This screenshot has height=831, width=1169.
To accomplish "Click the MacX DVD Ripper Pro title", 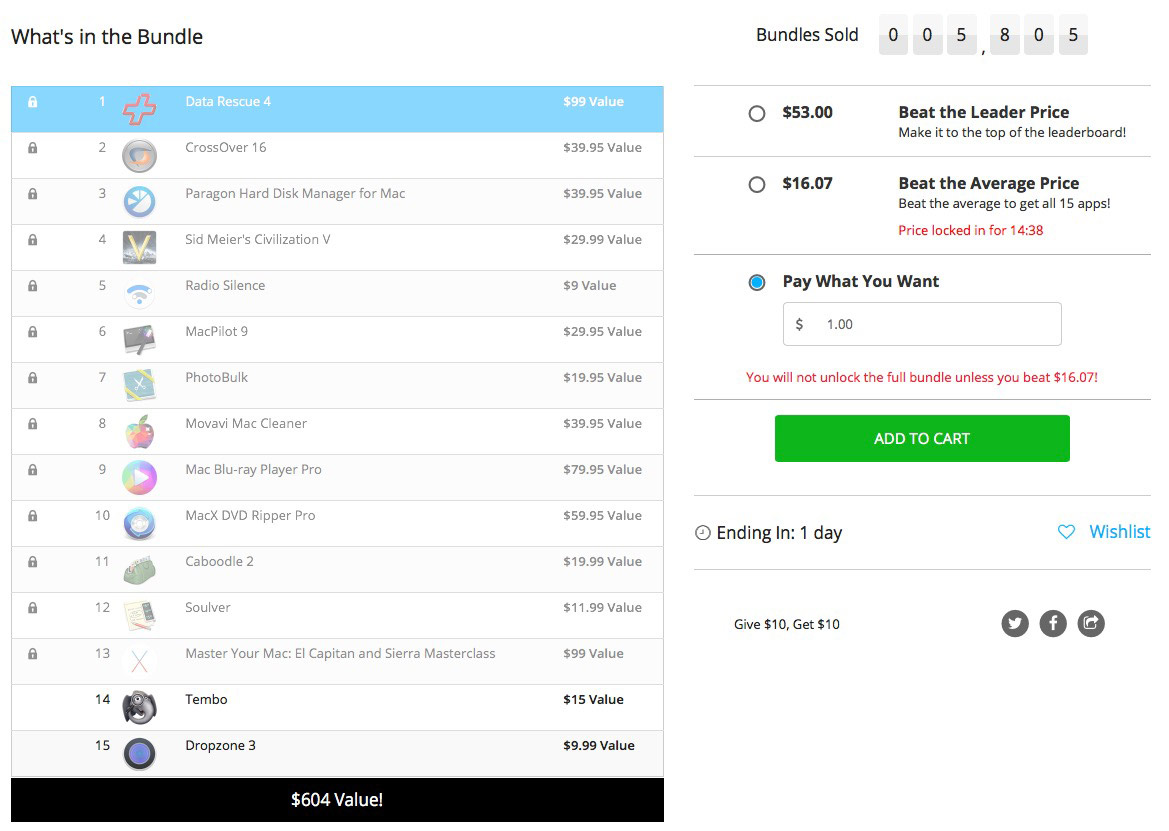I will click(250, 516).
